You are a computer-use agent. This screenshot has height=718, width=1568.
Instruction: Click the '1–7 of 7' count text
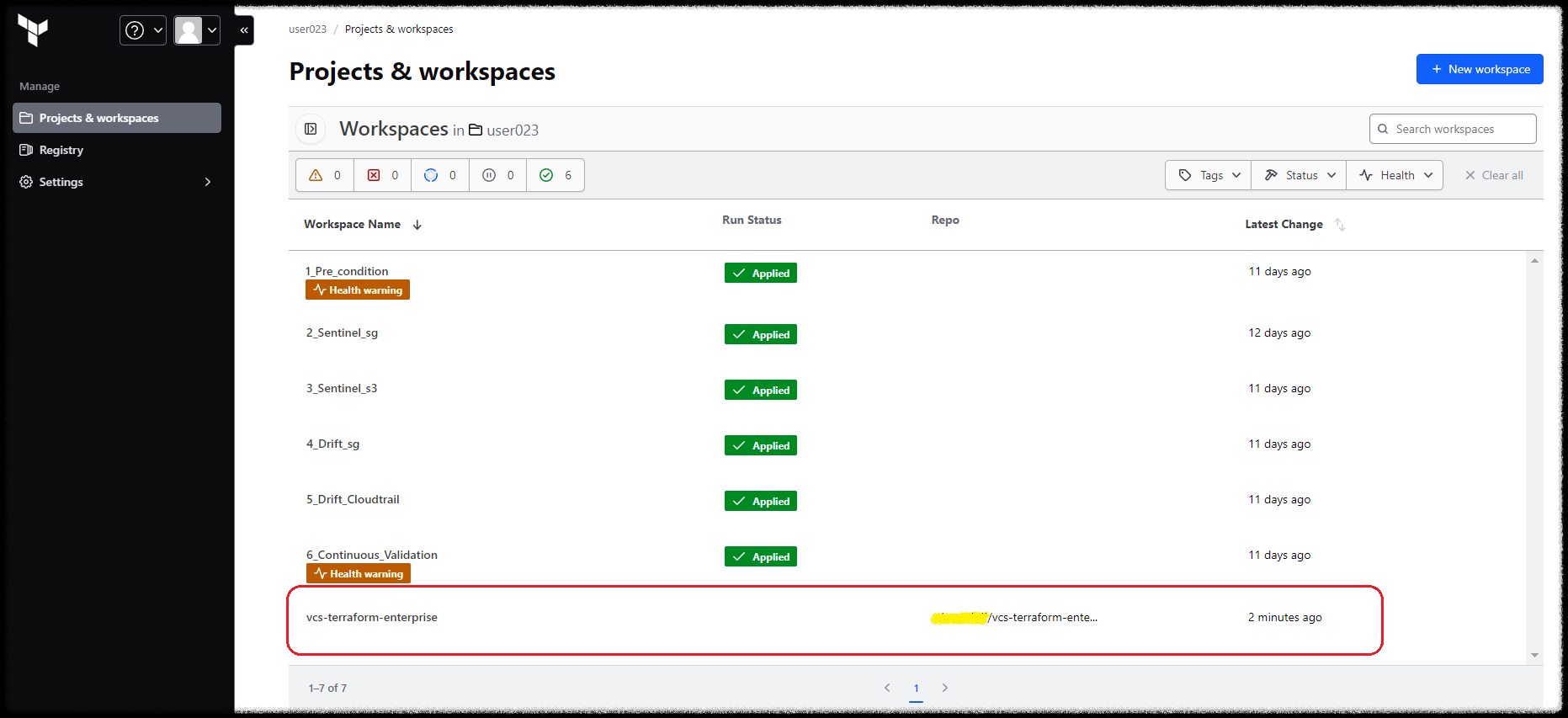(x=327, y=688)
